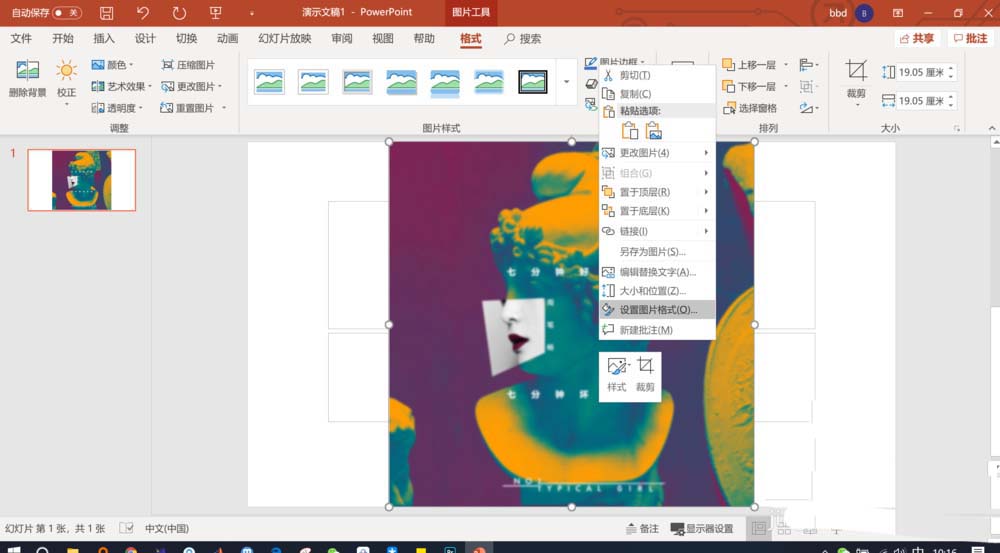1000x553 pixels.
Task: Choose New Comment (新建批注) menu entry
Action: tap(657, 330)
